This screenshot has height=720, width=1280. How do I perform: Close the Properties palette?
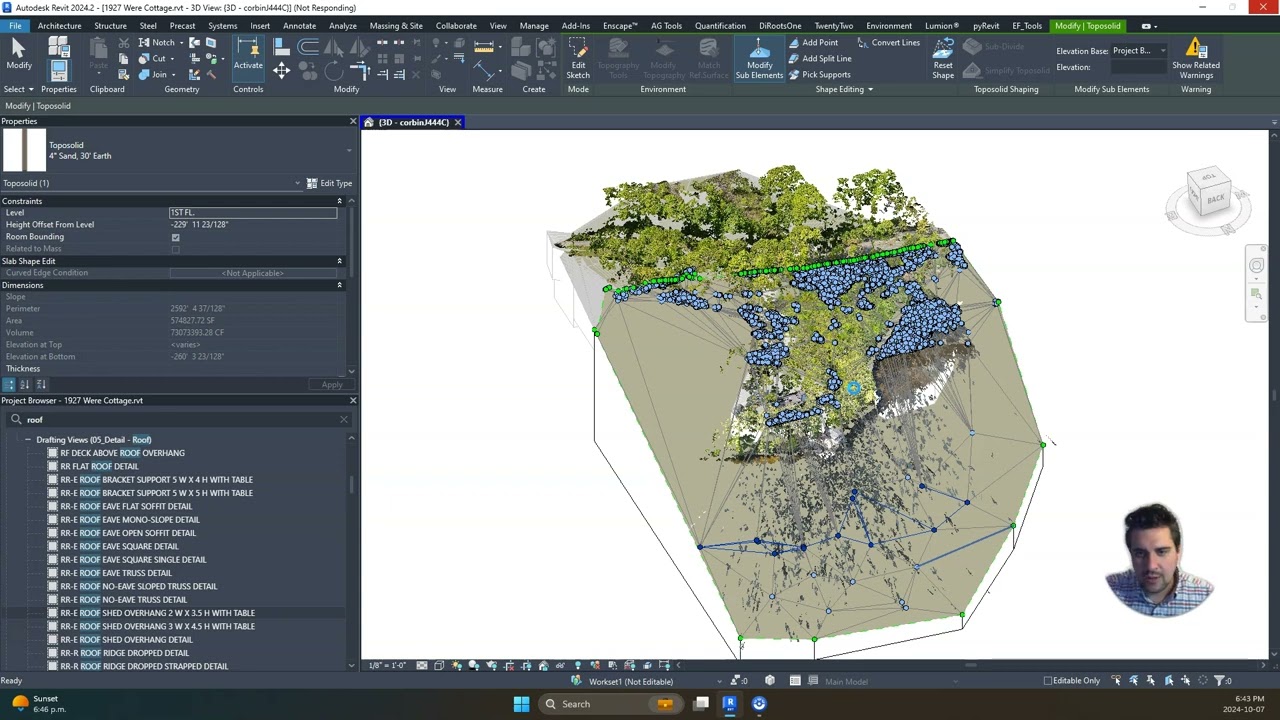tap(353, 121)
